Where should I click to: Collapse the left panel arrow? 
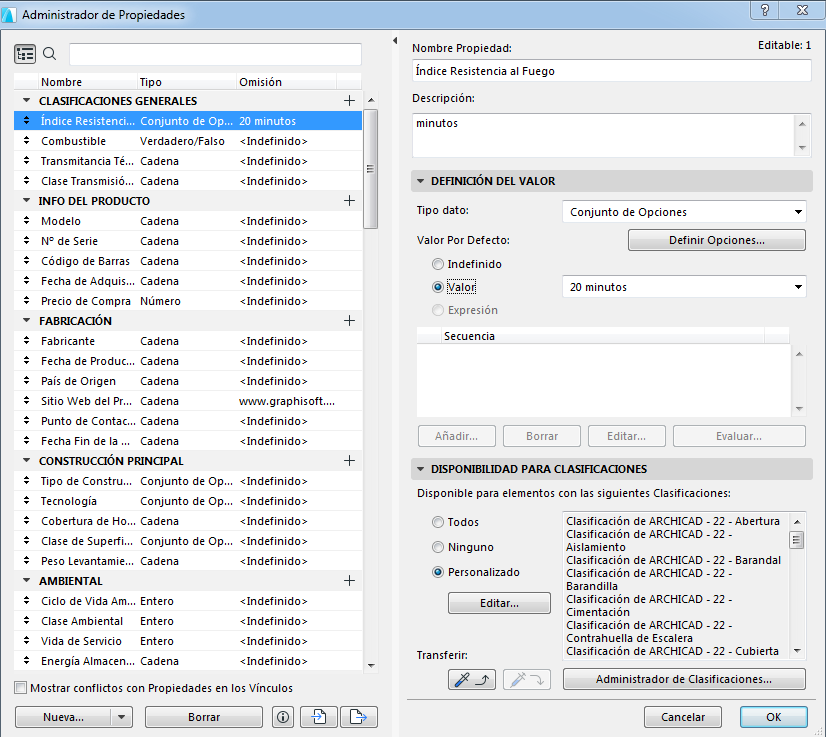click(395, 41)
